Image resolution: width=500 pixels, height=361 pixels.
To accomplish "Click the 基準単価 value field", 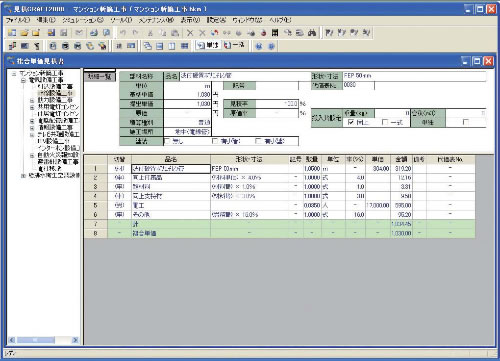I will click(x=188, y=95).
